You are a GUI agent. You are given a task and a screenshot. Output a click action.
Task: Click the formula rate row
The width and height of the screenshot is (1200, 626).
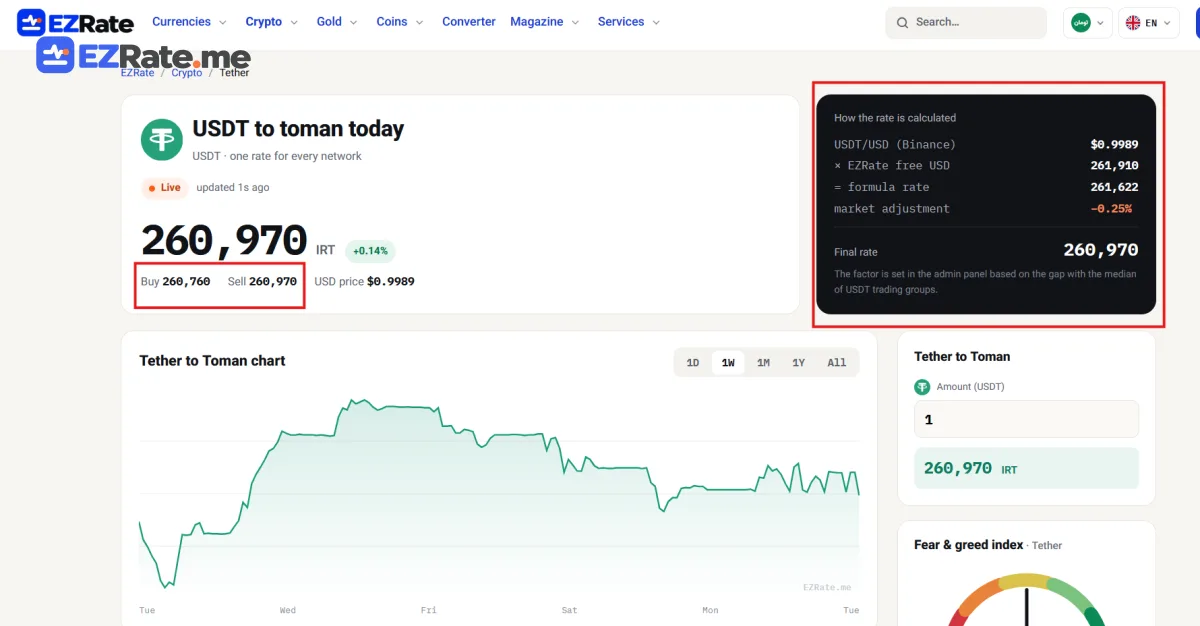coord(986,187)
